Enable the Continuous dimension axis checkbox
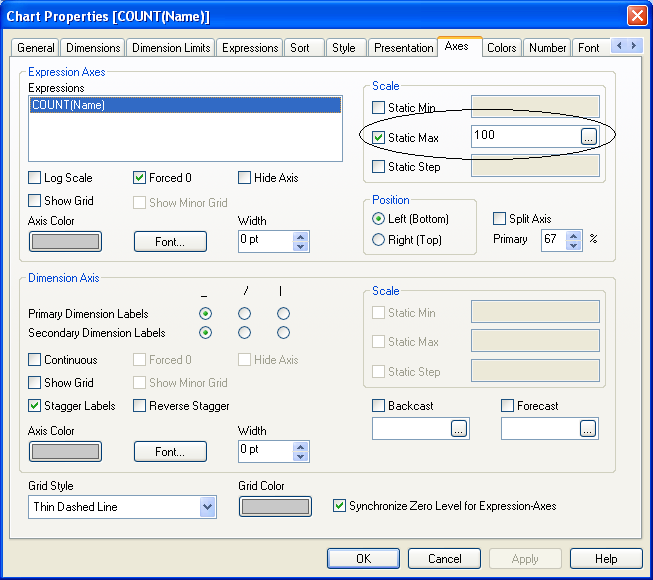 pos(34,360)
